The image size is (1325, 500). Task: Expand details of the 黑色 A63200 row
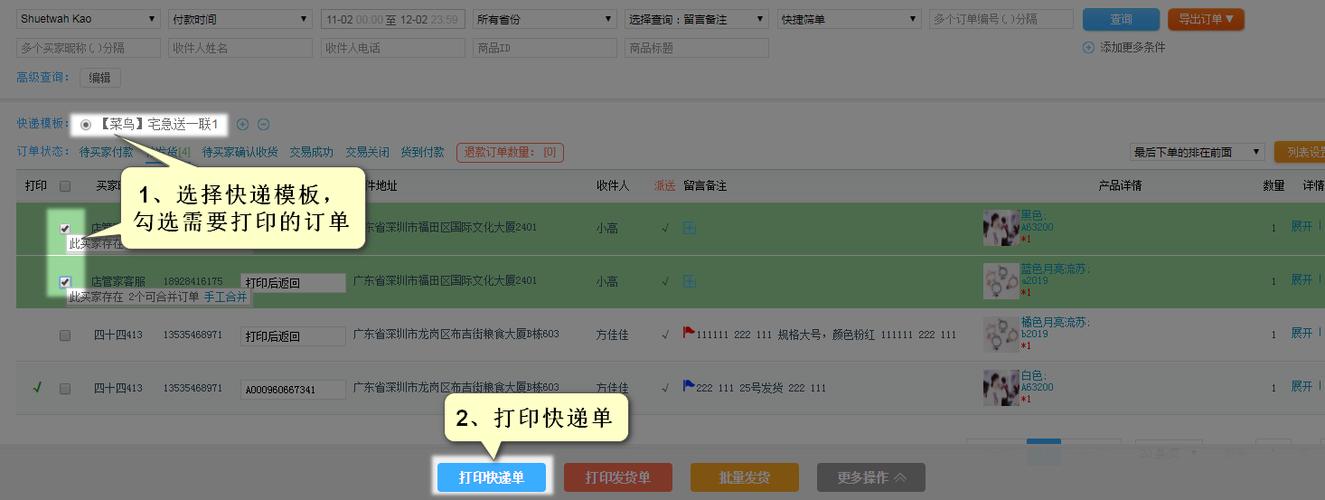(1301, 227)
